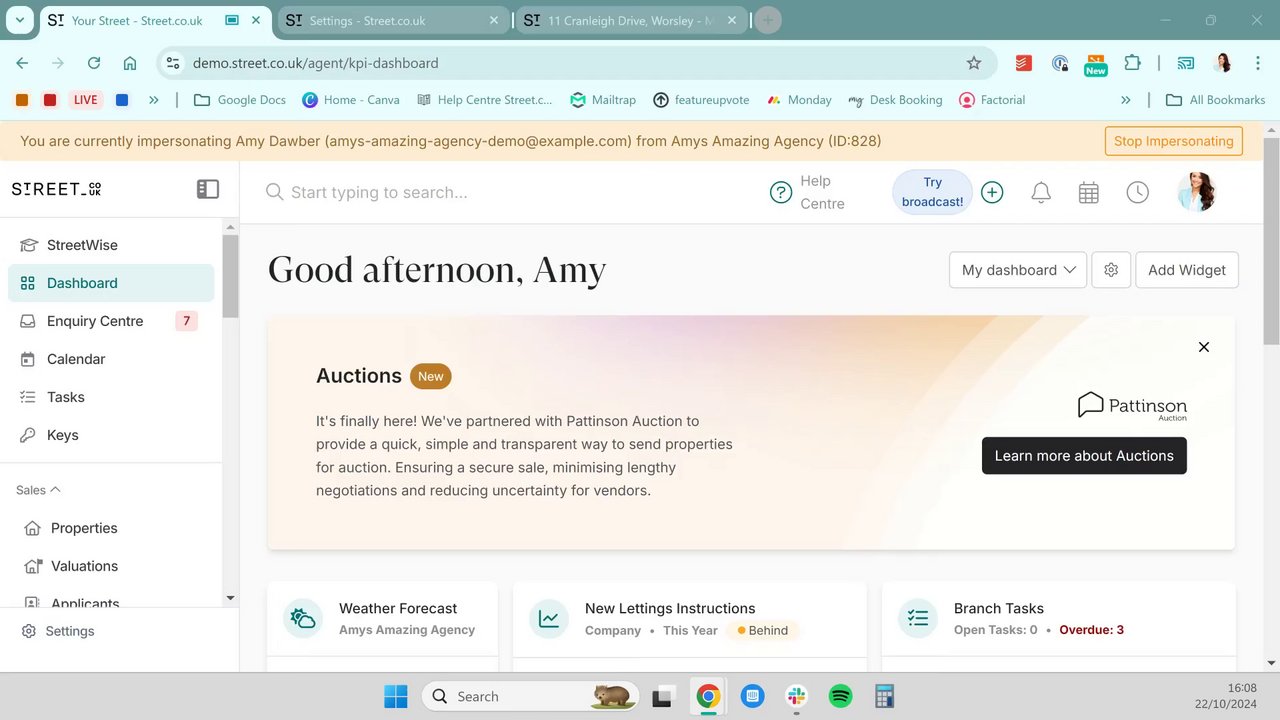This screenshot has height=720, width=1280.
Task: Click Learn more about Auctions button
Action: pyautogui.click(x=1084, y=456)
